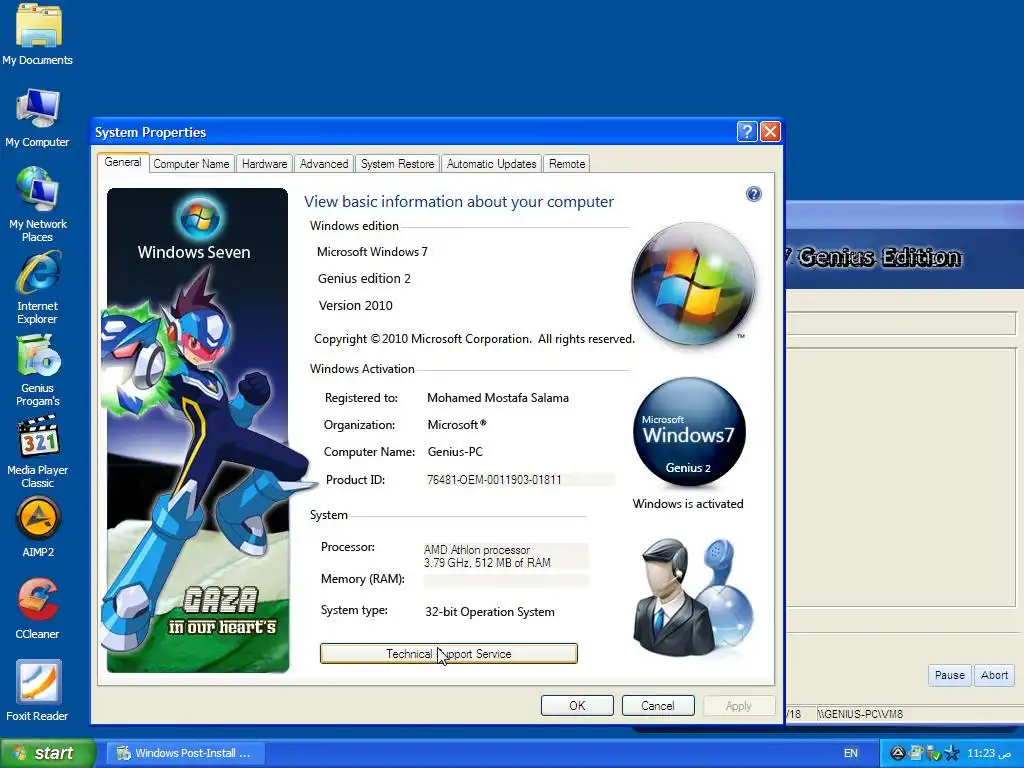Click the blue help icon in General tab
Screen dimensions: 1024x768
[x=754, y=194]
